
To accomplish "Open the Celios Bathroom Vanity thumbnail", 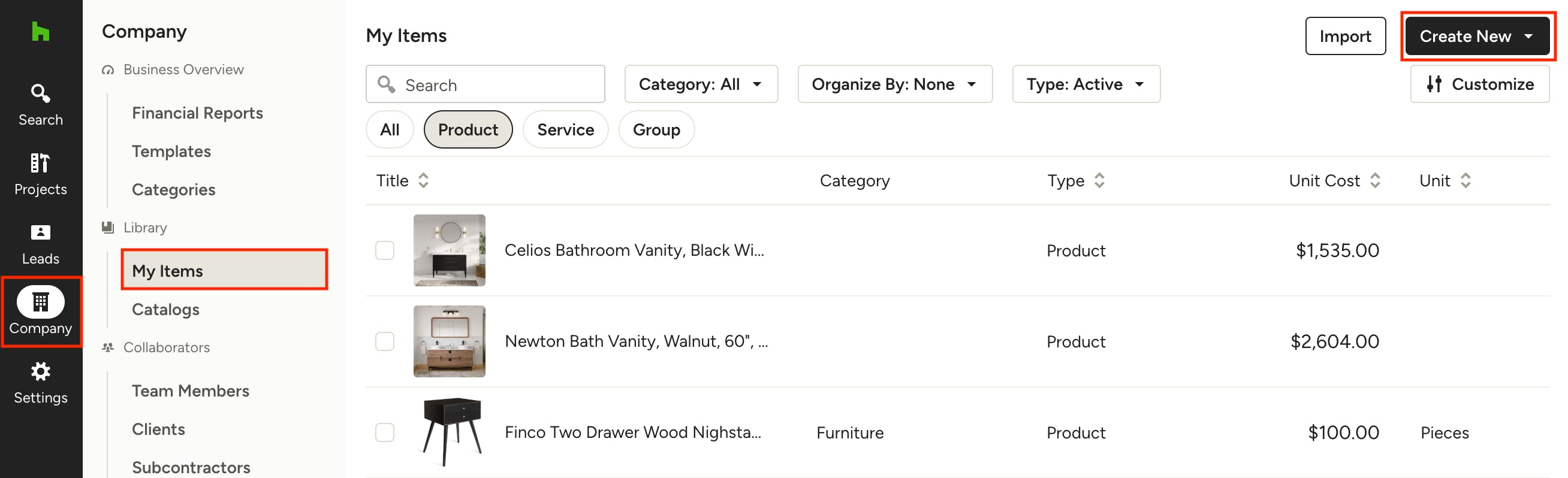I will pyautogui.click(x=449, y=250).
